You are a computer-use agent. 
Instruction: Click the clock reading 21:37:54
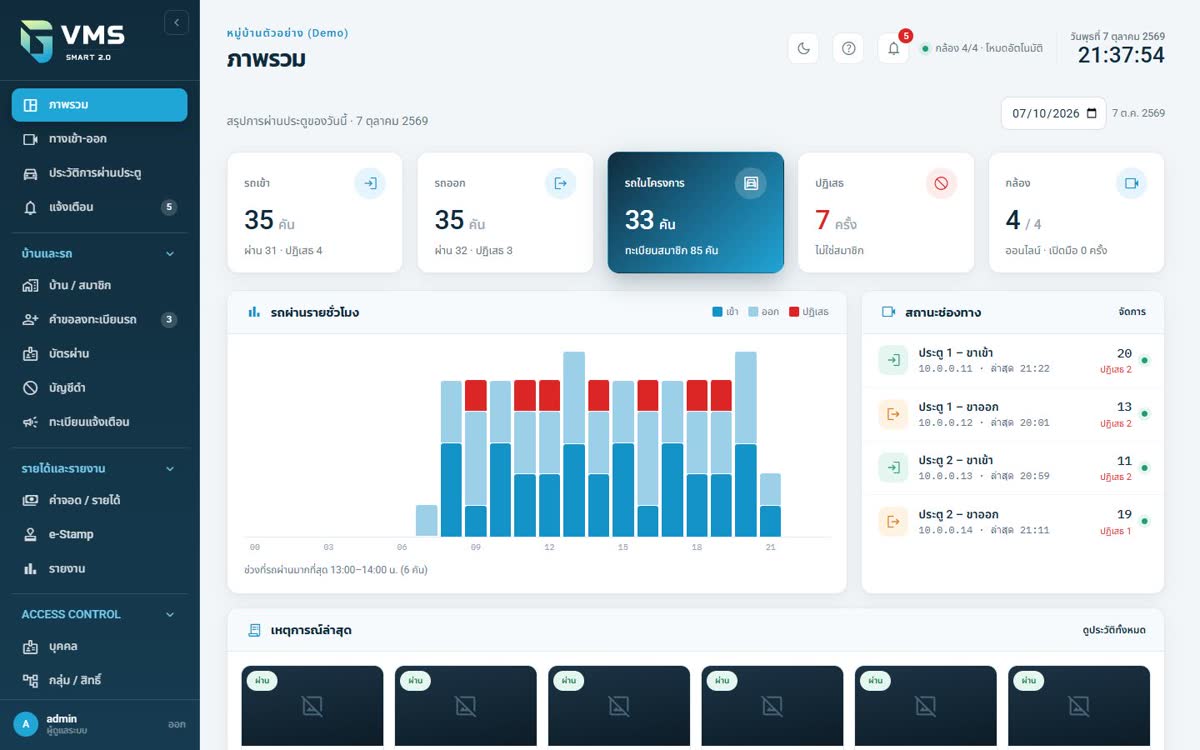click(1121, 55)
